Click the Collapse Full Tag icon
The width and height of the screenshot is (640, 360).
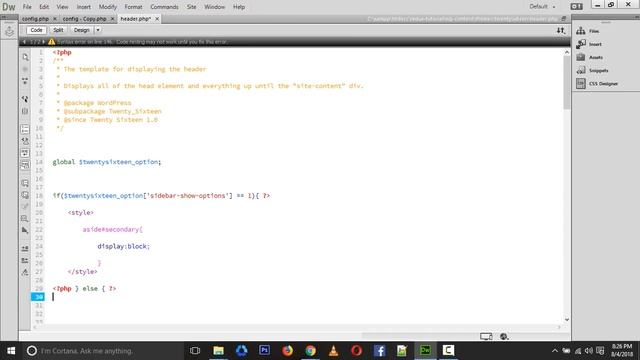point(25,81)
